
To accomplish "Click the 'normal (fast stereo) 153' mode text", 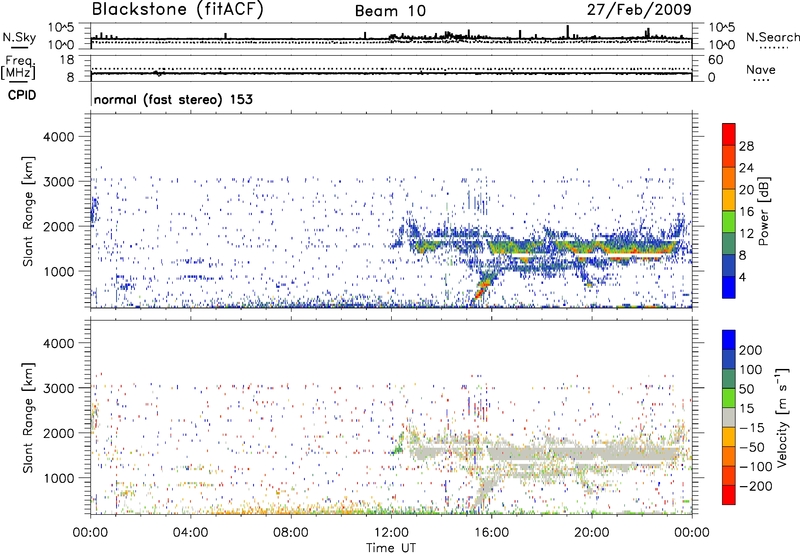I will click(173, 100).
